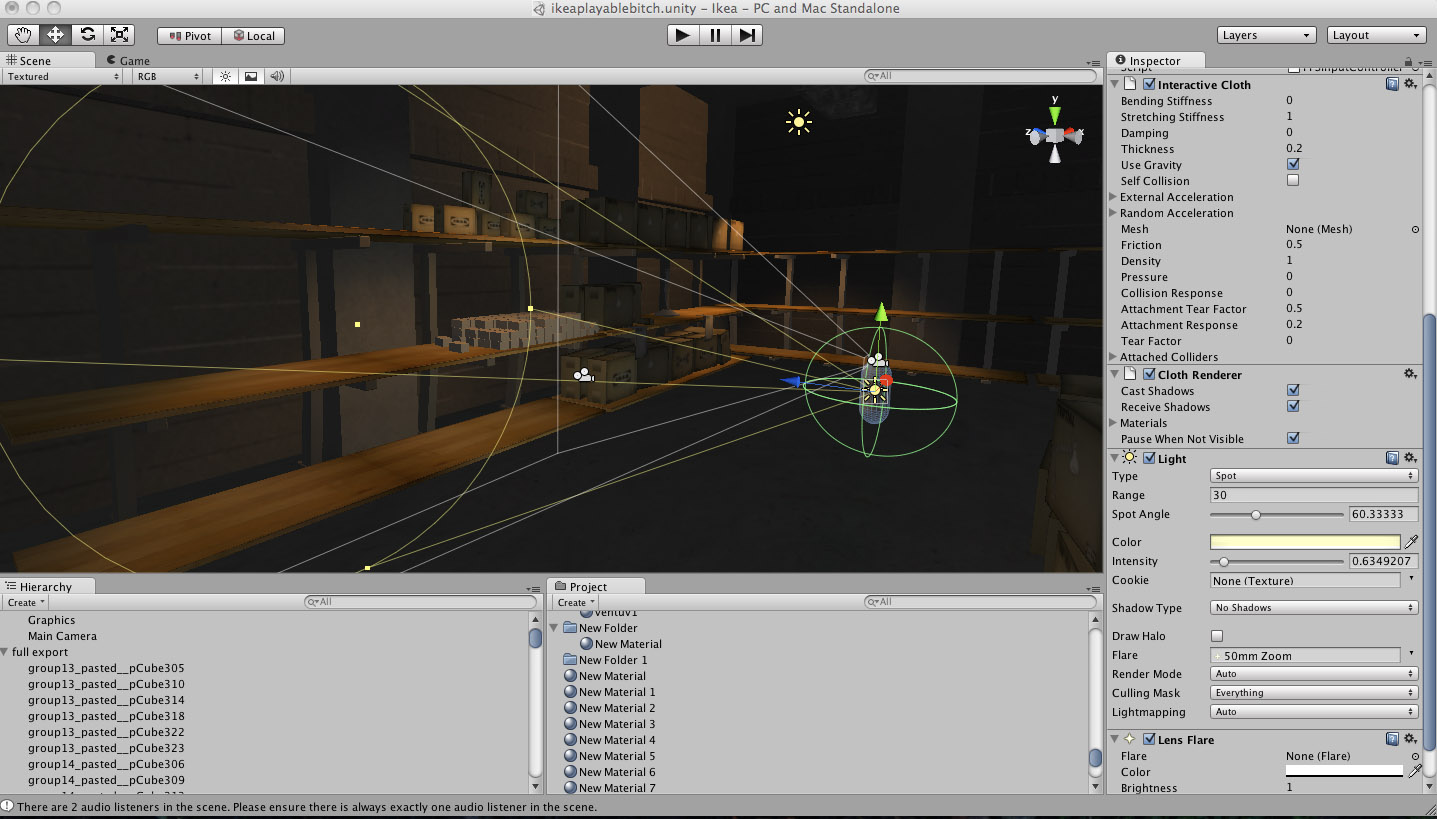
Task: Select the Hand tool in toolbar
Action: pyautogui.click(x=23, y=35)
